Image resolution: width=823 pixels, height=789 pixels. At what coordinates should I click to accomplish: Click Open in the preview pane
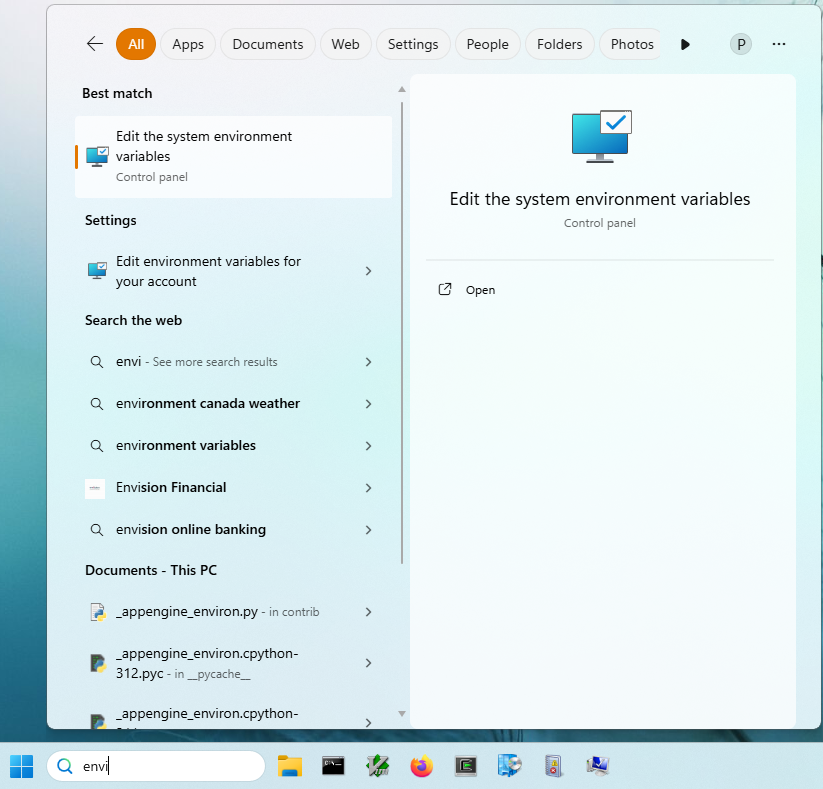480,290
